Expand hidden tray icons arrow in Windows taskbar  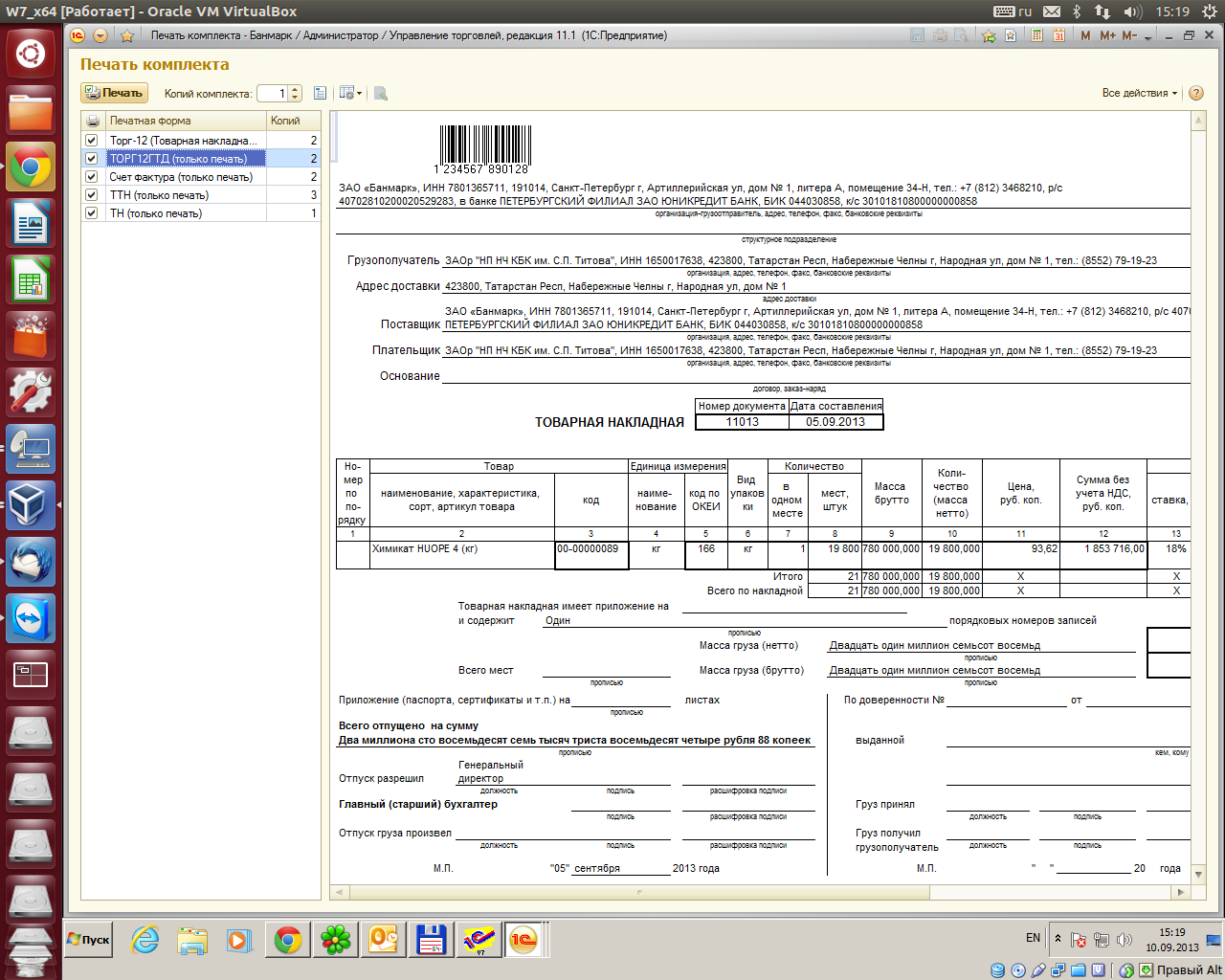[1058, 939]
